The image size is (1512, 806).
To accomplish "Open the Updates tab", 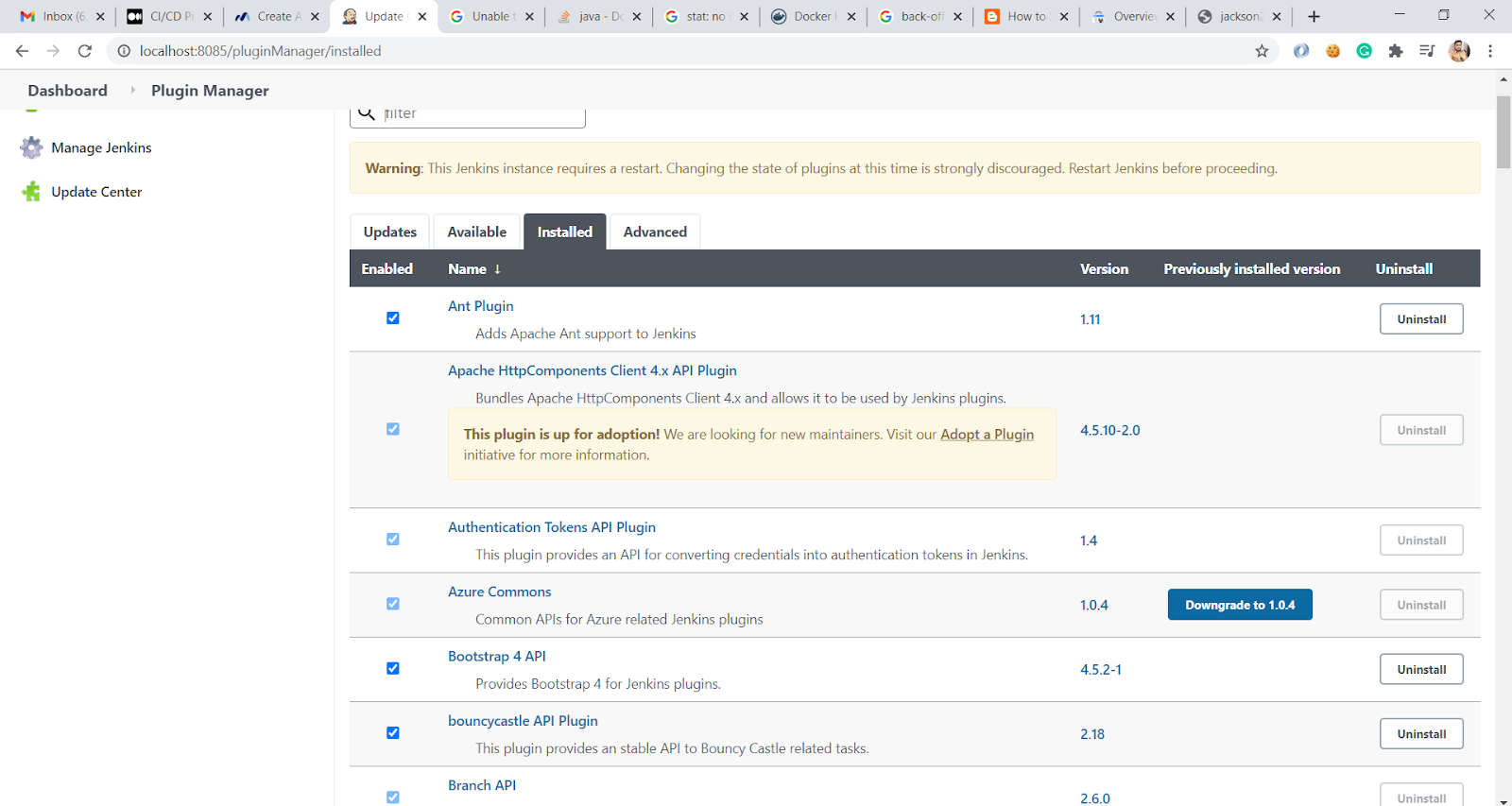I will tap(389, 232).
